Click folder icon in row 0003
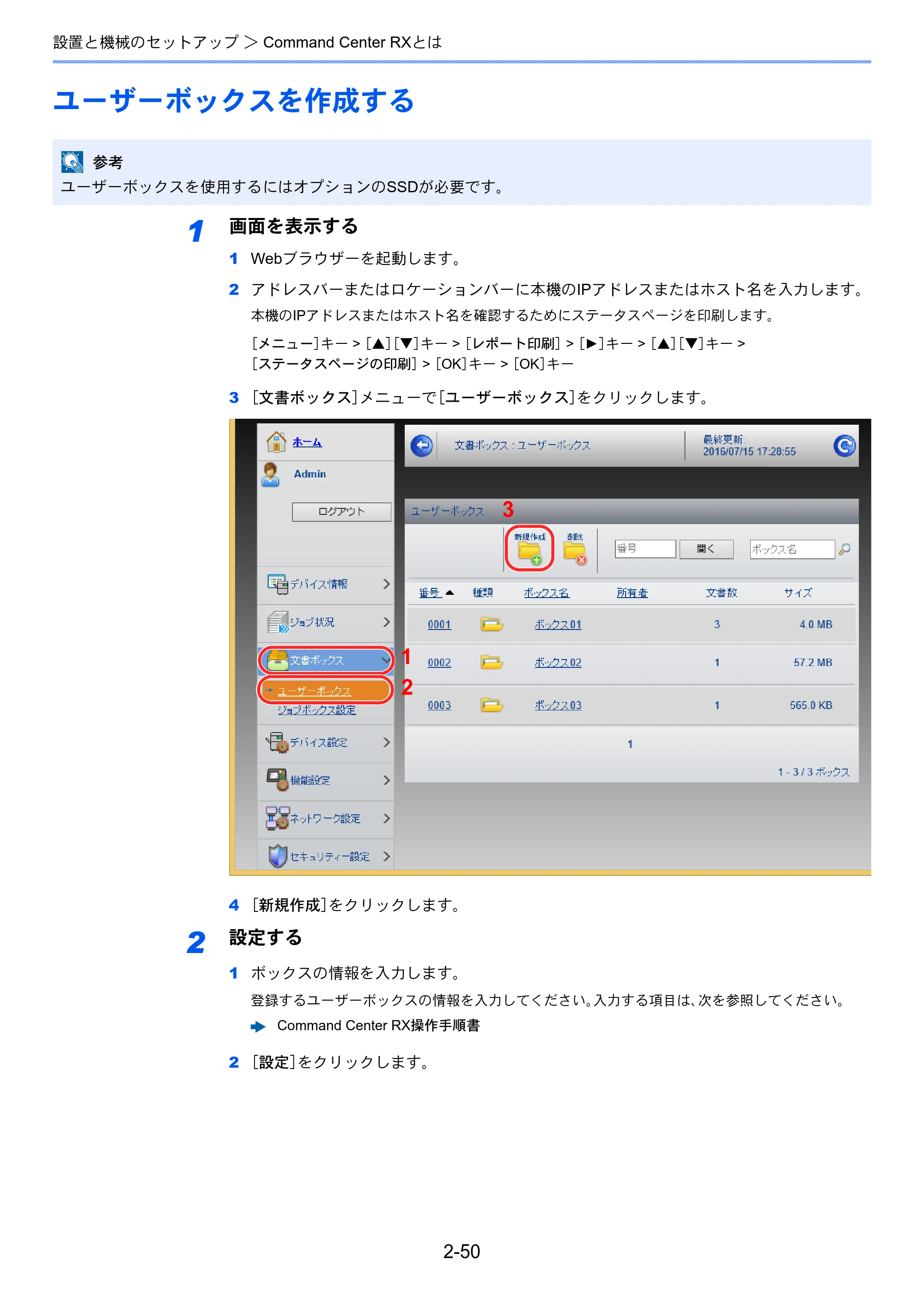 (491, 705)
